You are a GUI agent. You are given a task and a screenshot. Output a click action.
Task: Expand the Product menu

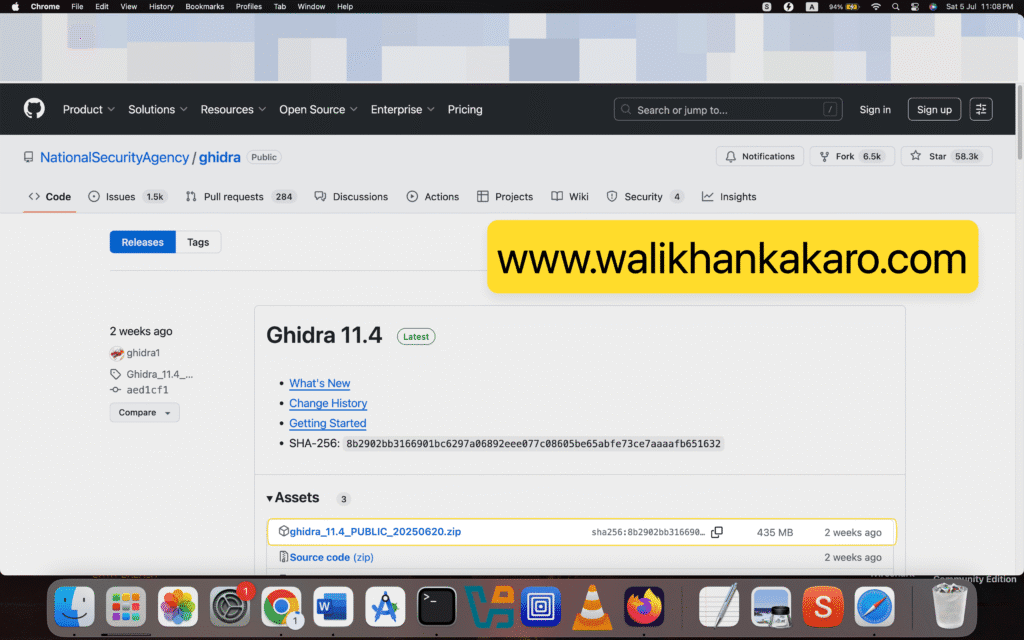(x=89, y=110)
